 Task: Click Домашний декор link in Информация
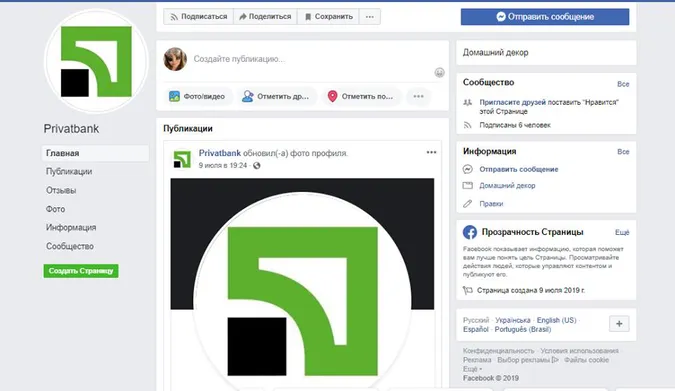point(507,186)
